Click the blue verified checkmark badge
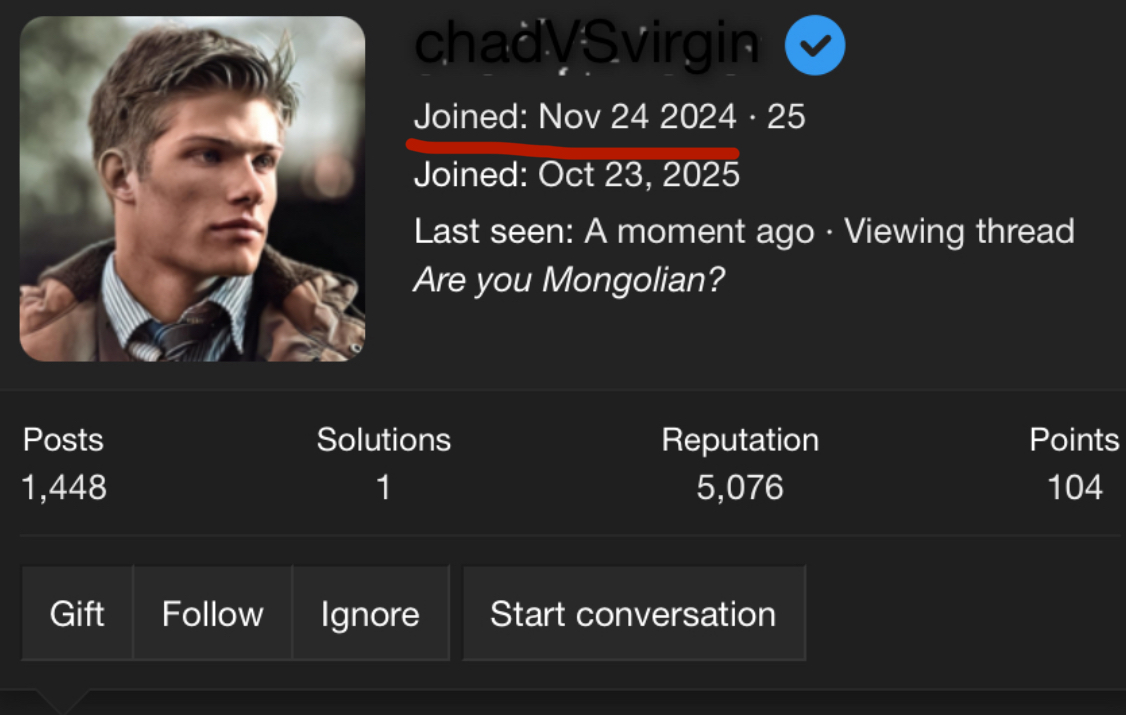1126x715 pixels. (x=815, y=46)
